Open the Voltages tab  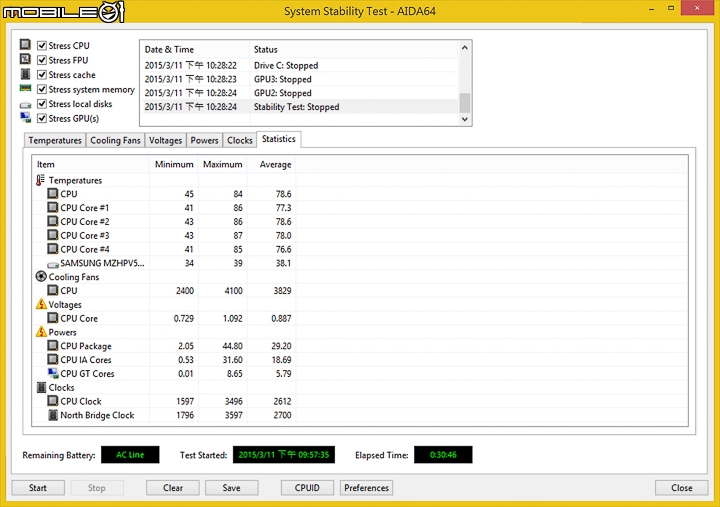point(165,140)
